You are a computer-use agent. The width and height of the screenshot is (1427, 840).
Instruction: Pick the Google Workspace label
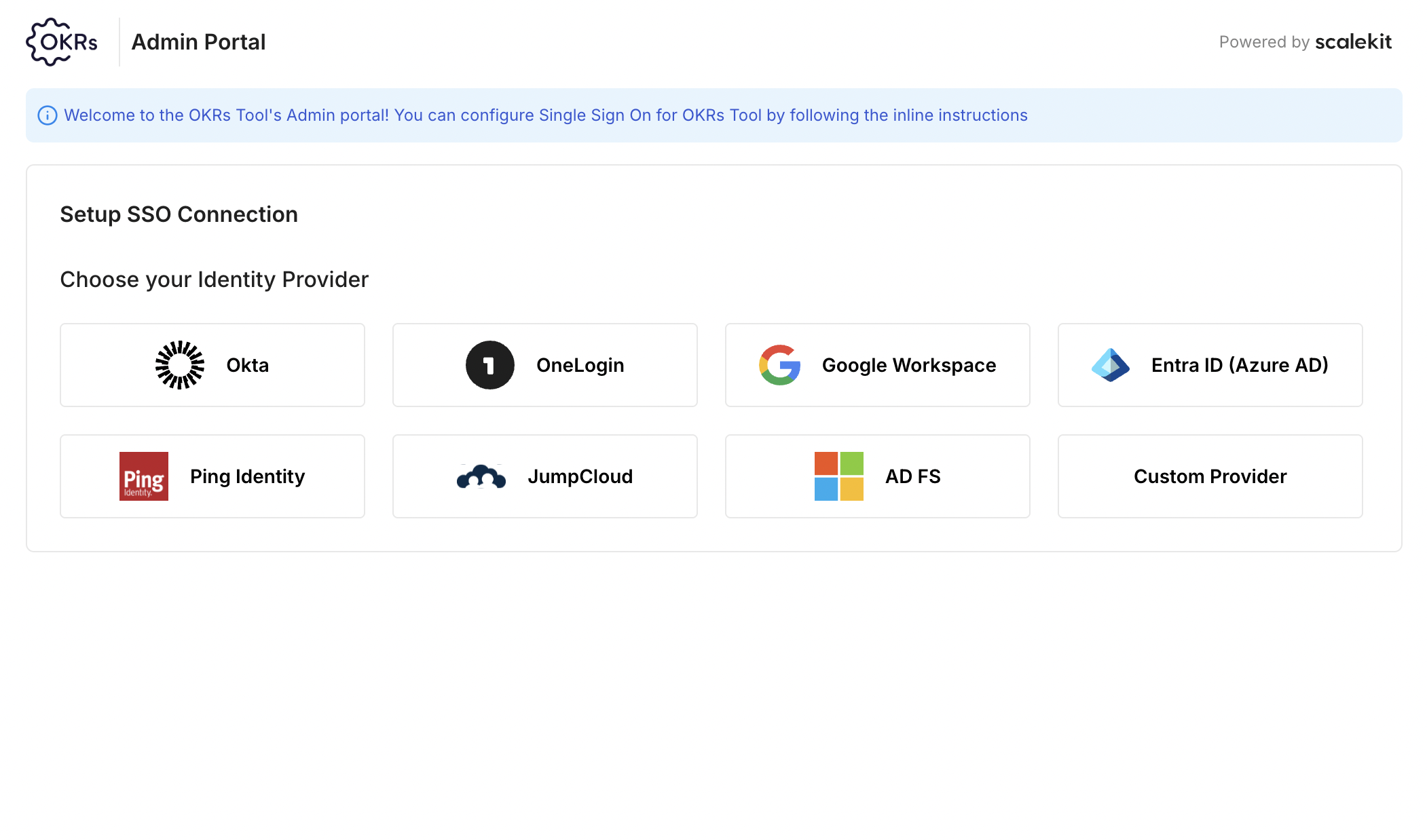click(909, 365)
